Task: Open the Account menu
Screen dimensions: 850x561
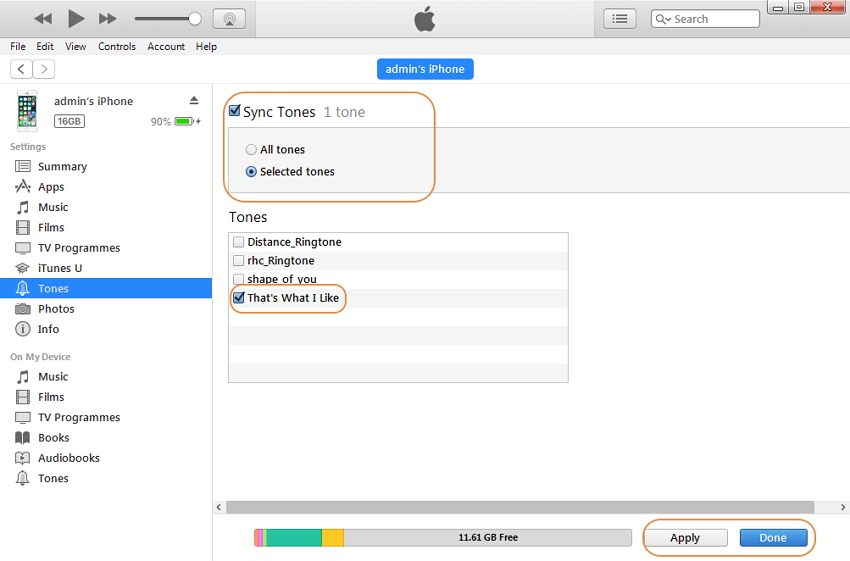Action: point(166,46)
